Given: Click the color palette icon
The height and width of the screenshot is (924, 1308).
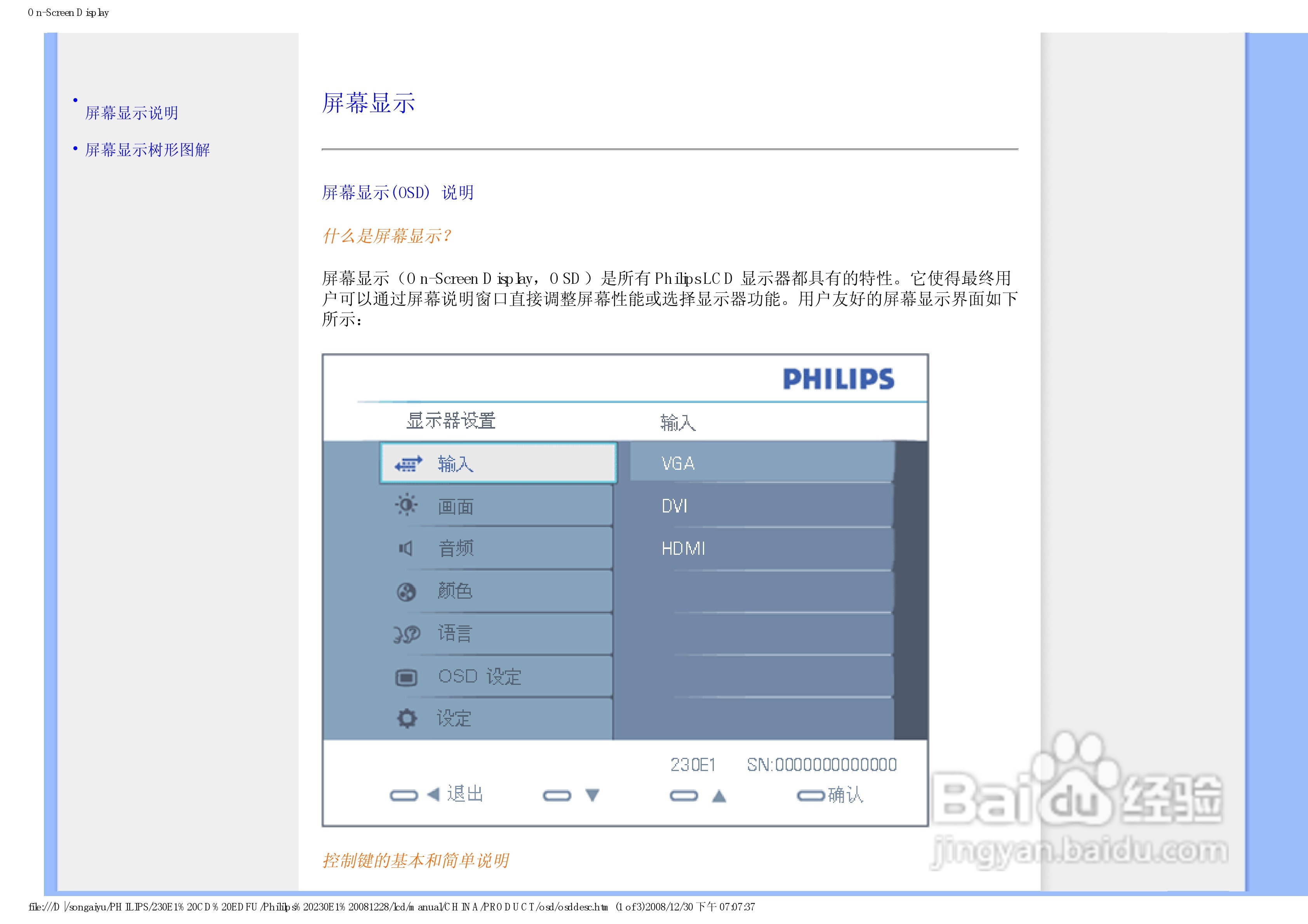Looking at the screenshot, I should [x=406, y=592].
